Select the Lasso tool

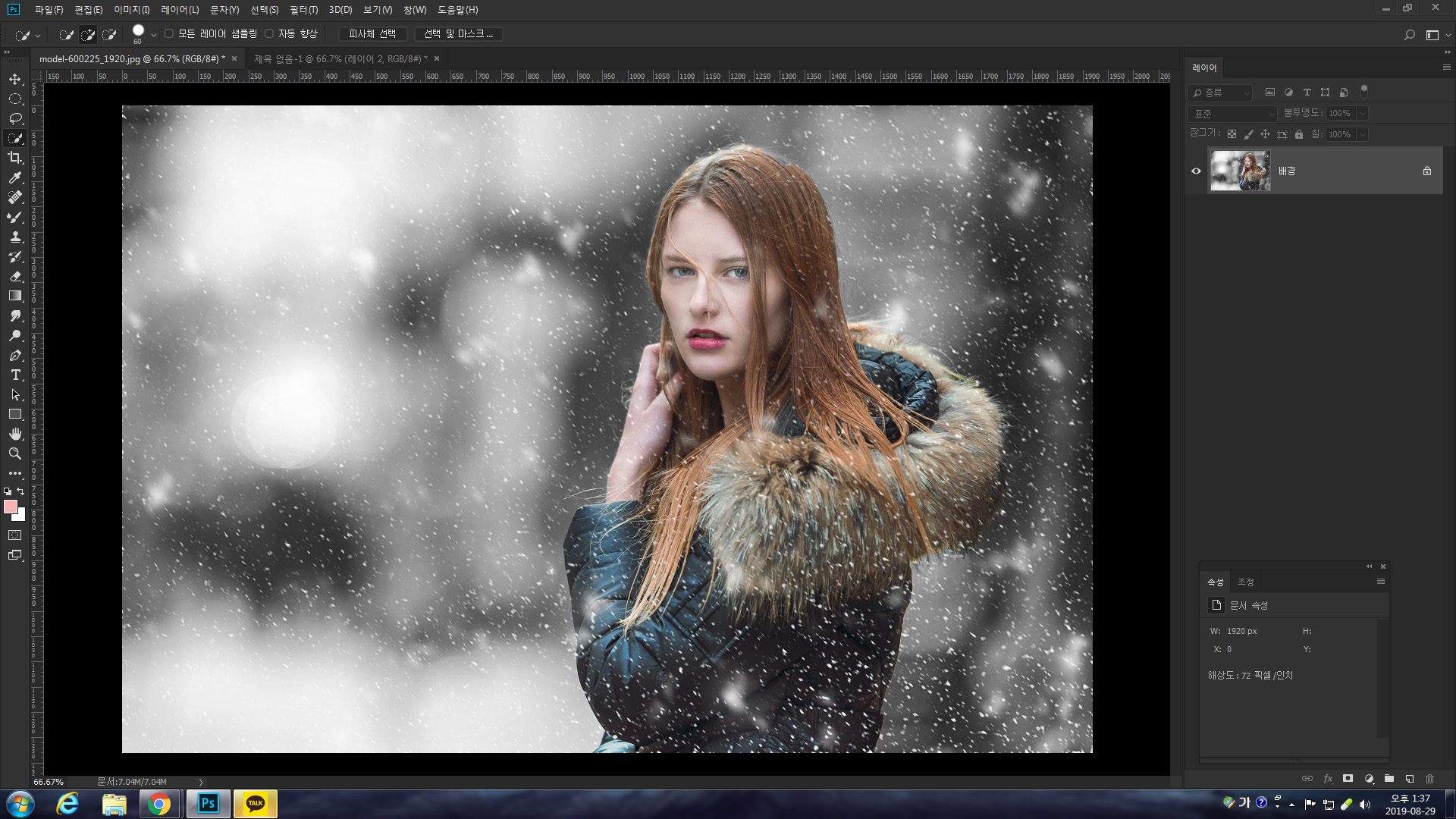15,118
